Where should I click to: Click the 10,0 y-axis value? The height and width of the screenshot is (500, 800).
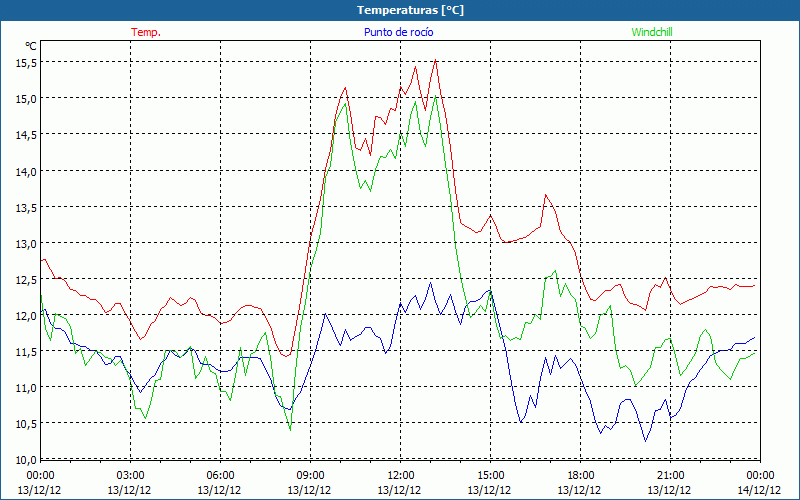[x=27, y=460]
